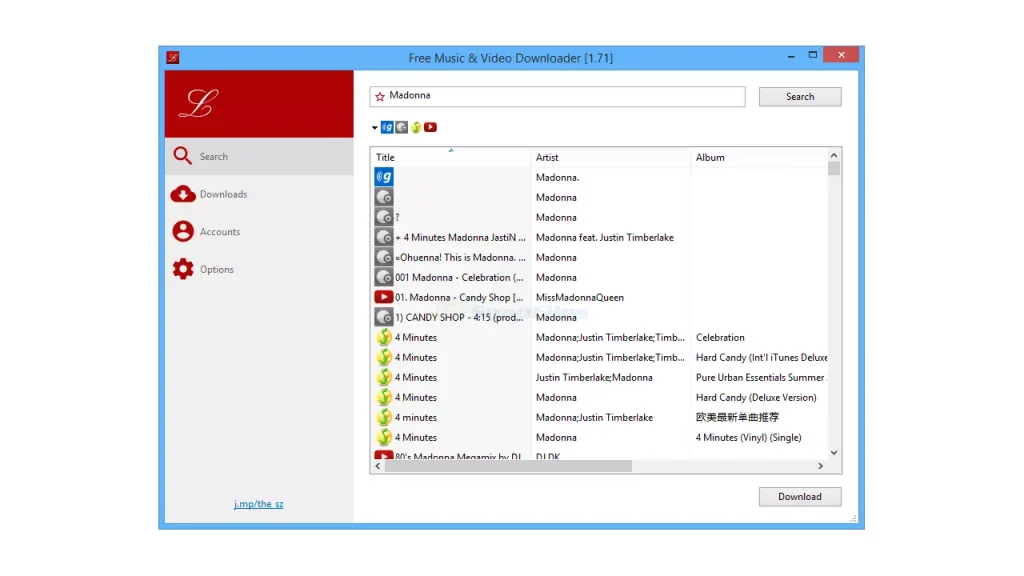This screenshot has height=576, width=1024.
Task: Select the 'Pure Urban Essentials Summer' album cell
Action: coord(761,377)
